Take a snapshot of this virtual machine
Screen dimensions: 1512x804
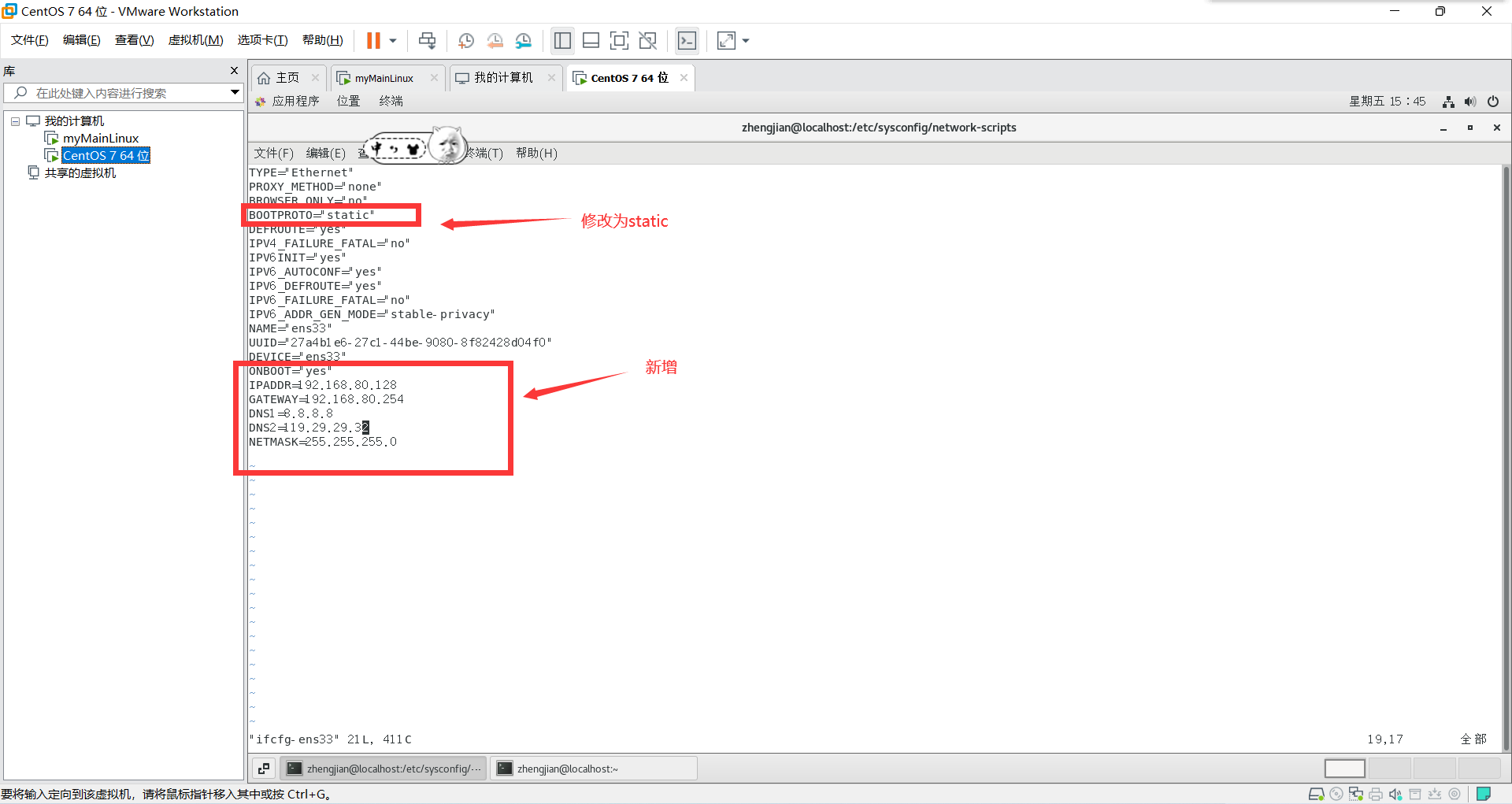tap(466, 40)
